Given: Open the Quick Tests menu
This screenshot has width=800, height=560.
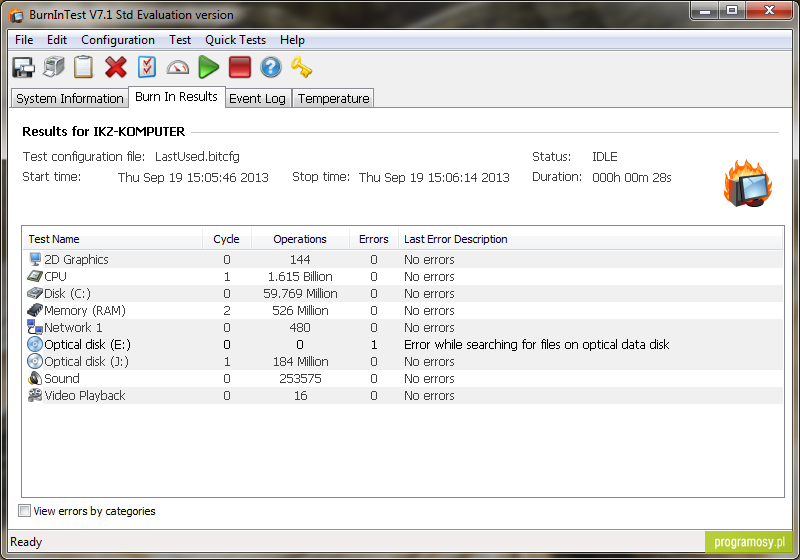Looking at the screenshot, I should point(235,40).
